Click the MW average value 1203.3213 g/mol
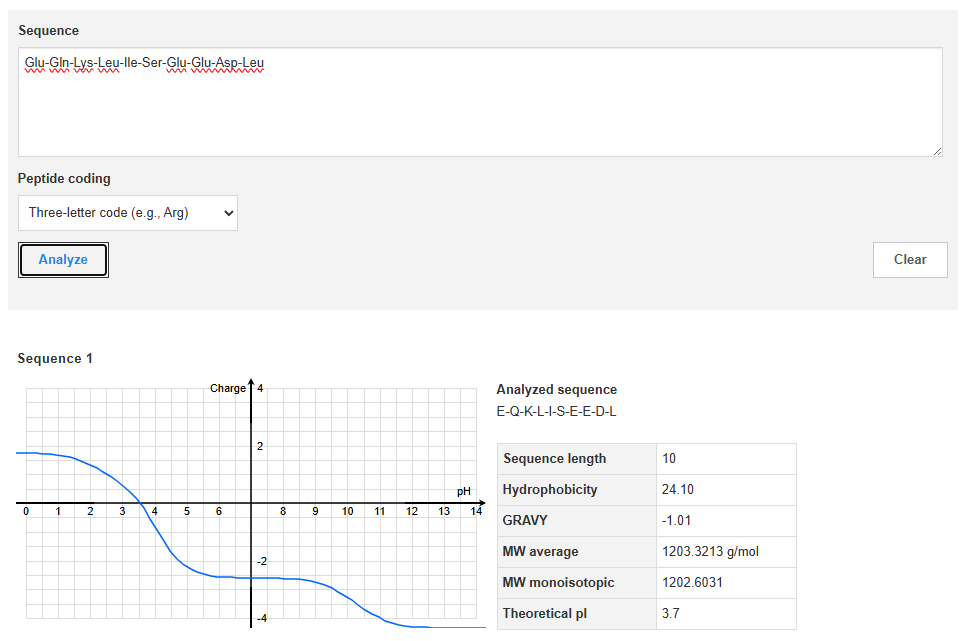969x641 pixels. tap(710, 552)
